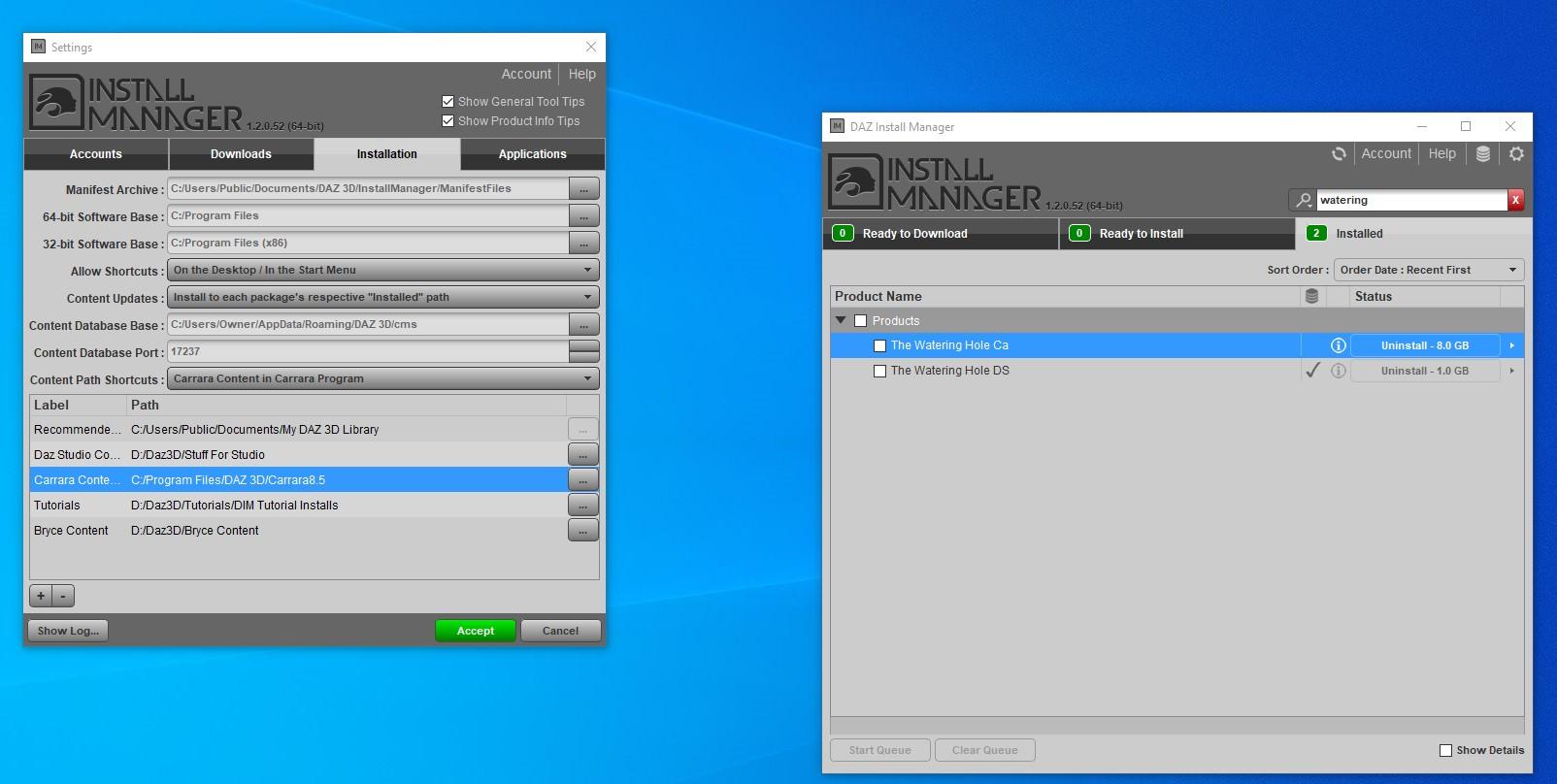Click the Content Database Port field
This screenshot has width=1557, height=784.
pos(368,351)
